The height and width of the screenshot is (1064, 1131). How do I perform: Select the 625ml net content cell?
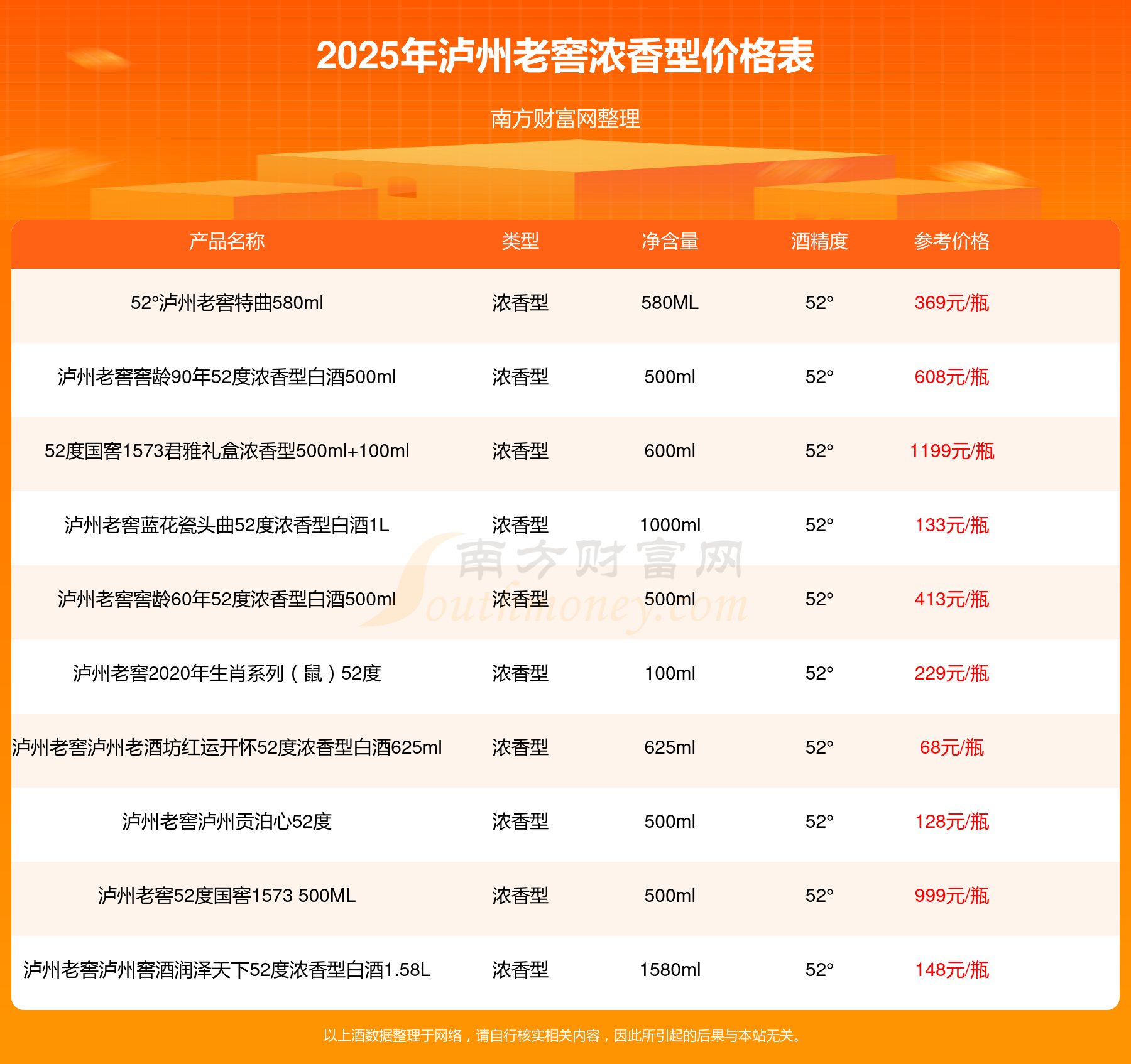point(670,747)
